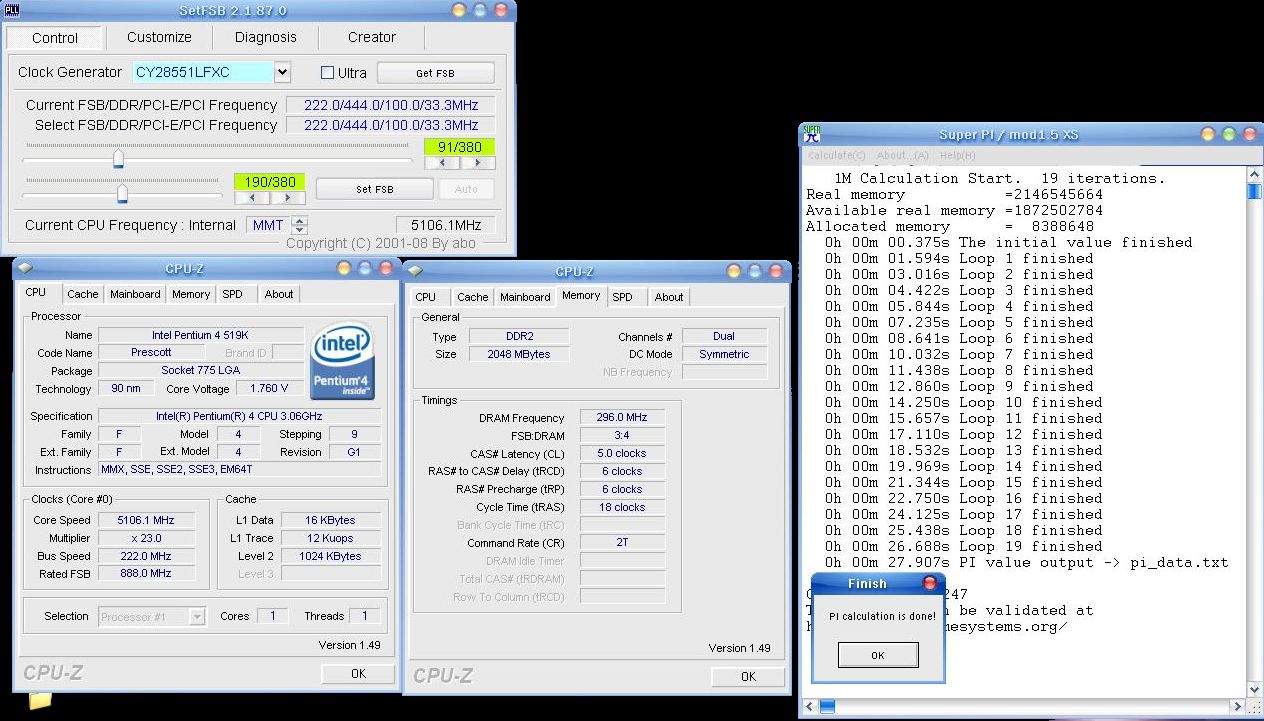1264x721 pixels.
Task: Open About tab in CPU-Z Processor window
Action: [279, 294]
